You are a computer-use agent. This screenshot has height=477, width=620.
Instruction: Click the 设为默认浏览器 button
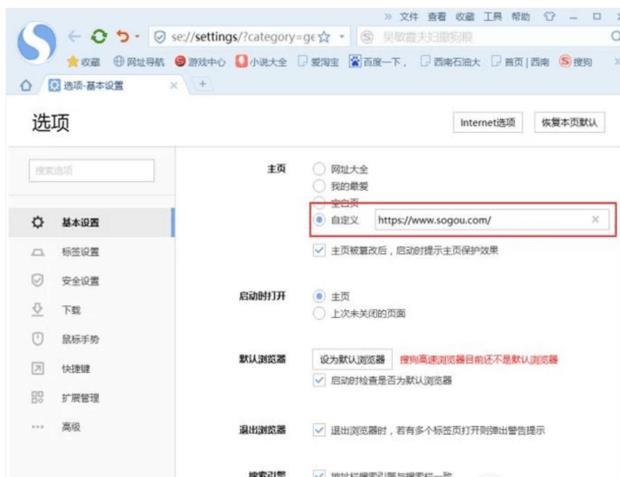click(352, 359)
